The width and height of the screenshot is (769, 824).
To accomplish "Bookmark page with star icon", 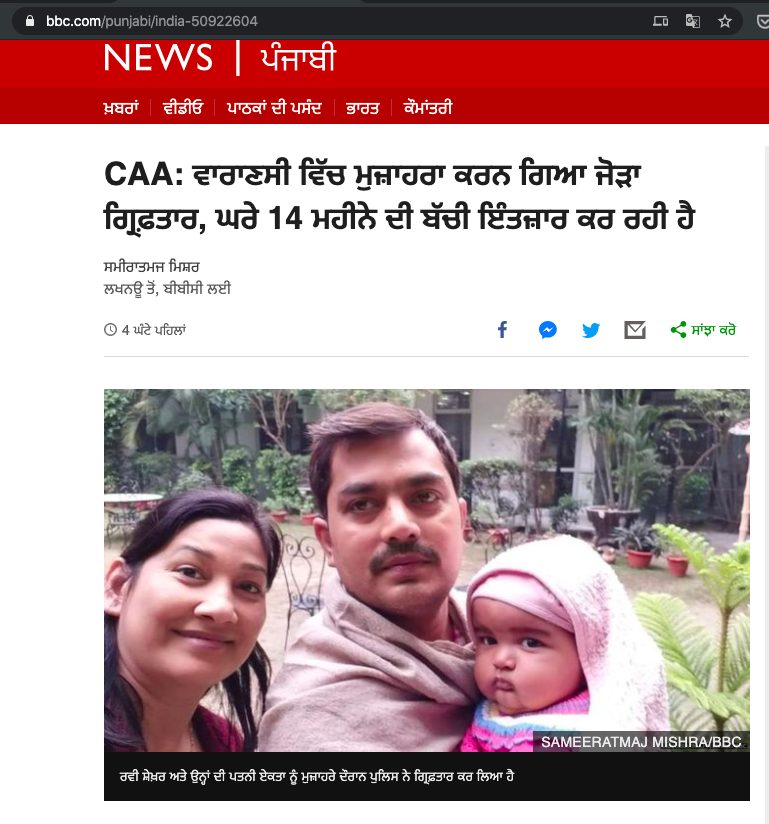I will tap(725, 21).
